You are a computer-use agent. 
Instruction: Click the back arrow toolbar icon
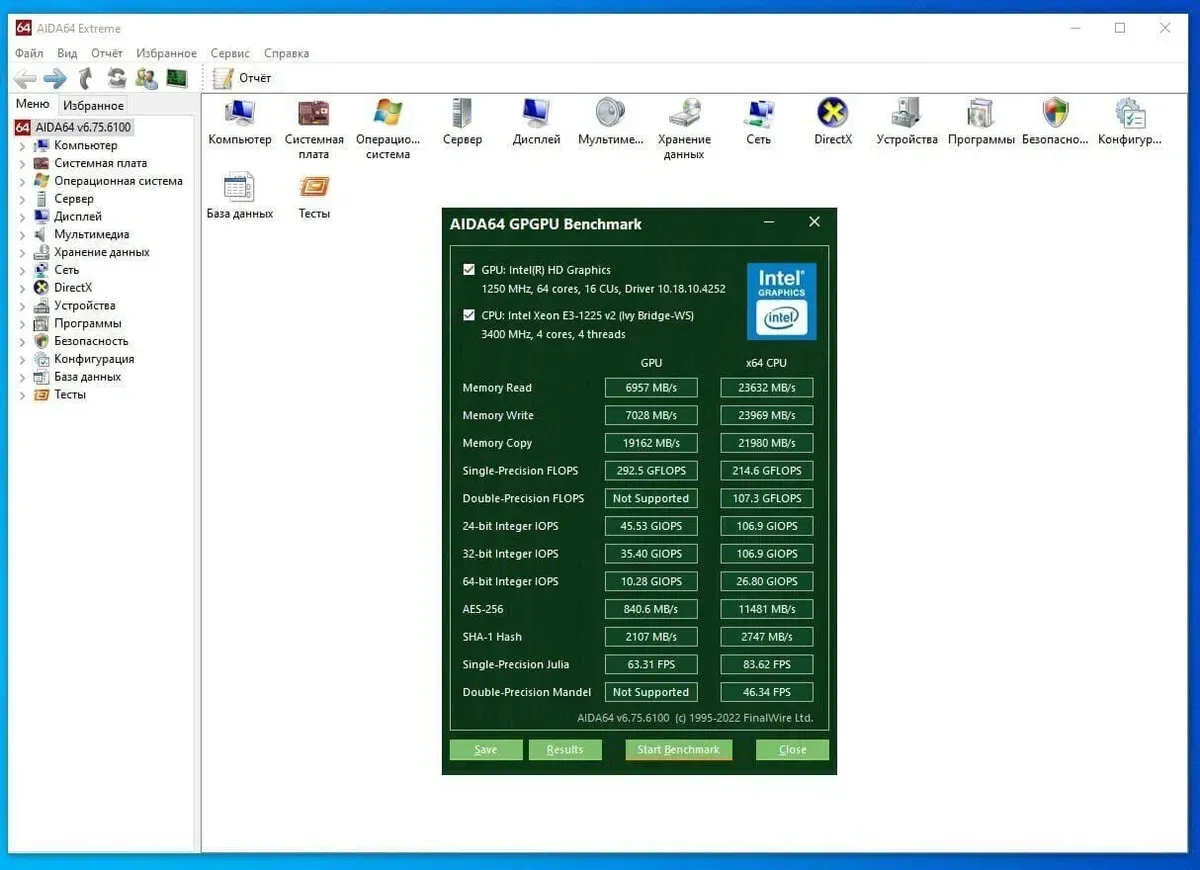(x=25, y=78)
